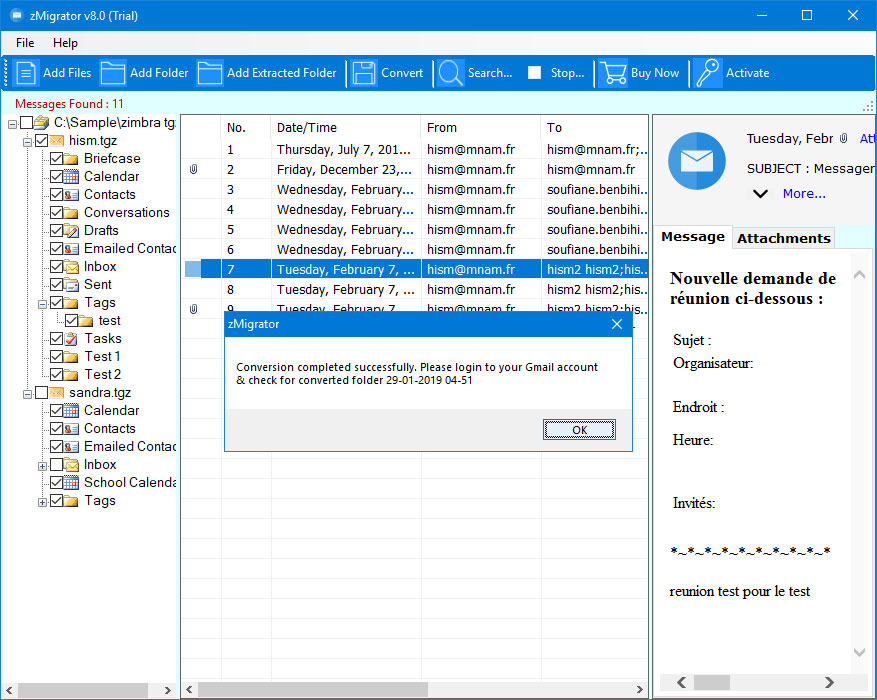The image size is (877, 700).
Task: Collapse the sandra.tgz tree node
Action: click(27, 394)
